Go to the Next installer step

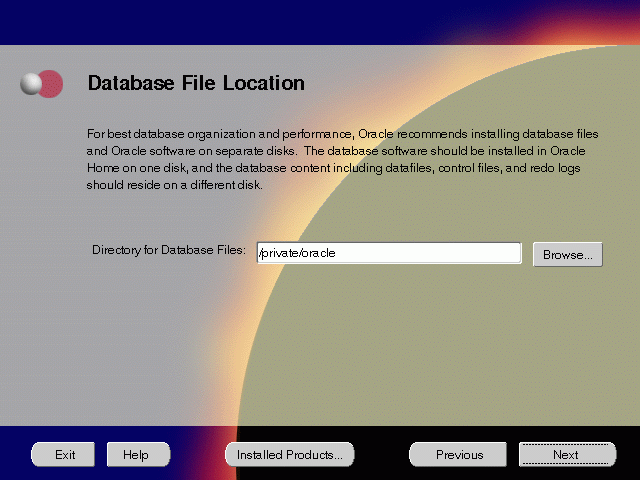click(x=567, y=454)
